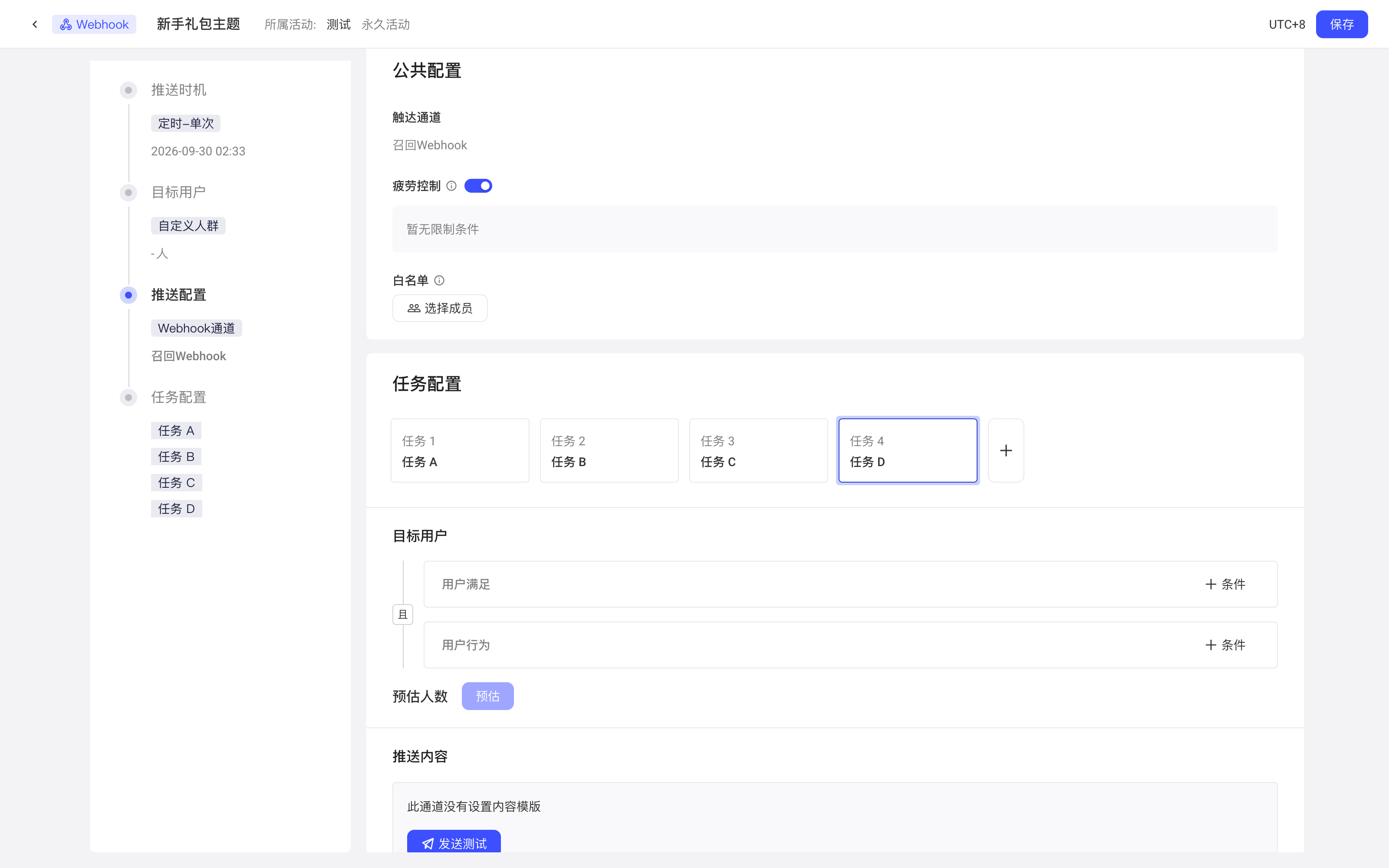Save the configuration with 保存 button
Viewport: 1389px width, 868px height.
1341,24
